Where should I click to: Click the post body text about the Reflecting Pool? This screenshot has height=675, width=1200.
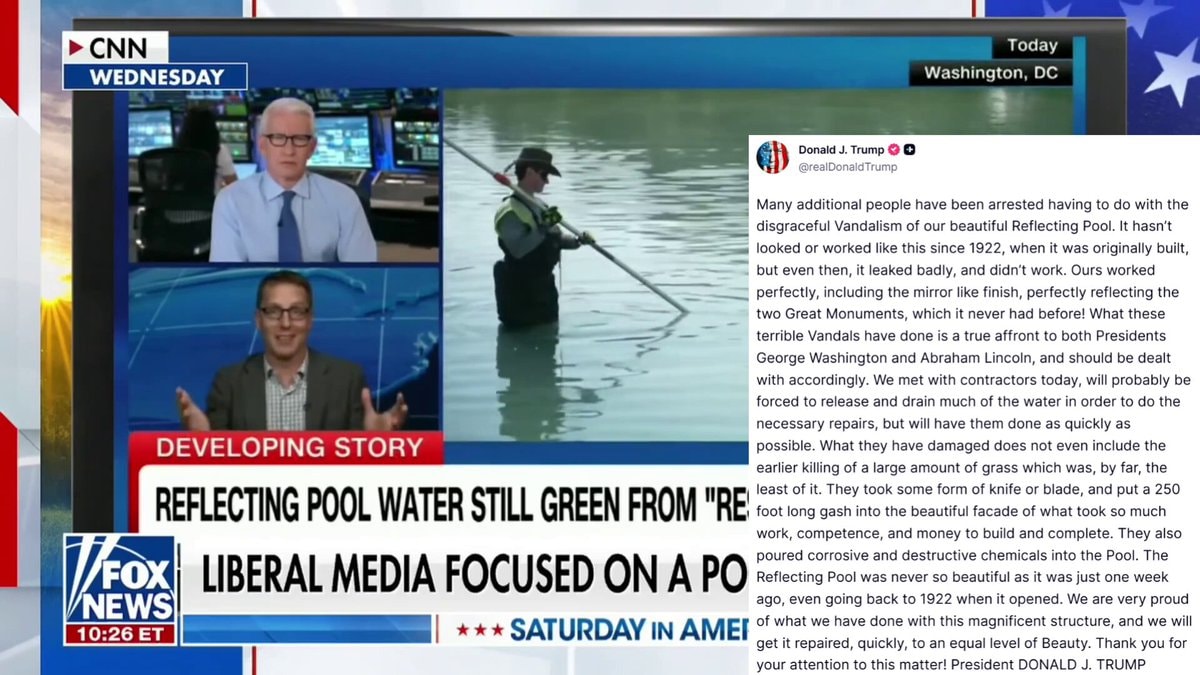point(973,433)
